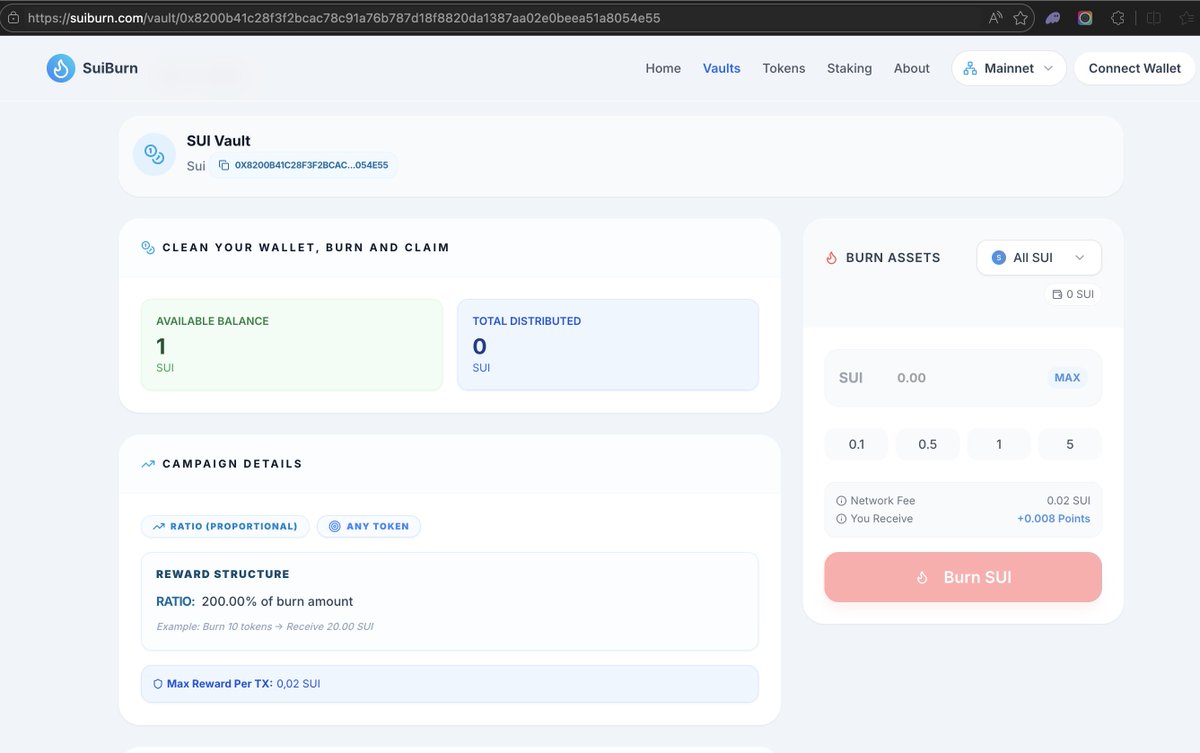Viewport: 1200px width, 753px height.
Task: Open the Vaults nav item
Action: [x=722, y=68]
